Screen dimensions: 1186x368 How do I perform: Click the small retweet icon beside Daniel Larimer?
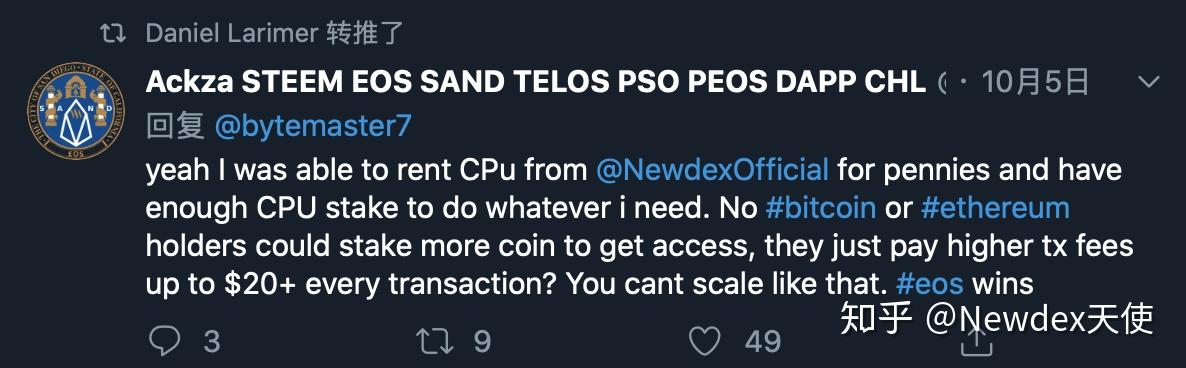pyautogui.click(x=113, y=34)
